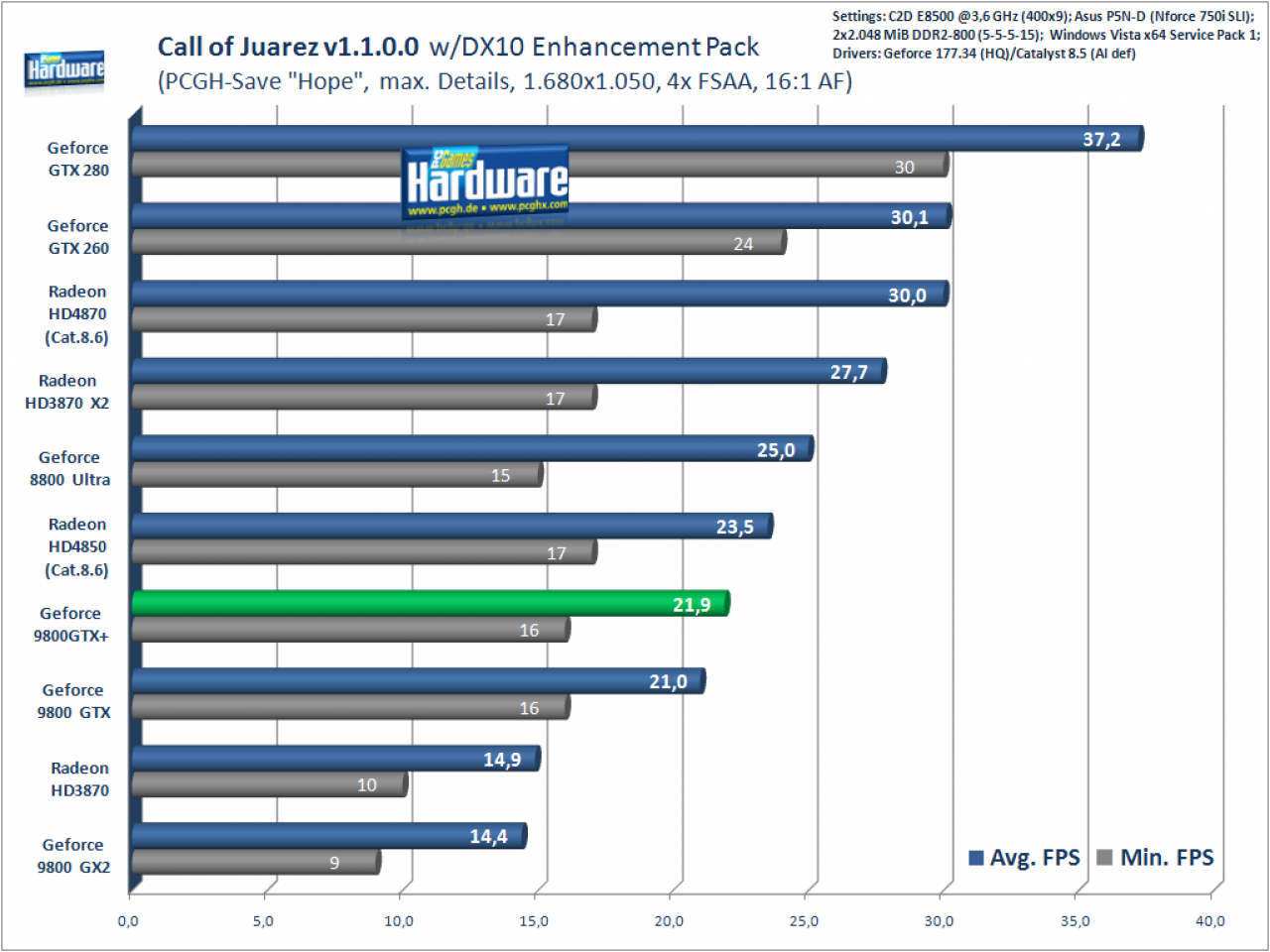Click the Geforce 9800 GTX 21,0 bar
This screenshot has width=1270, height=952.
(x=419, y=680)
